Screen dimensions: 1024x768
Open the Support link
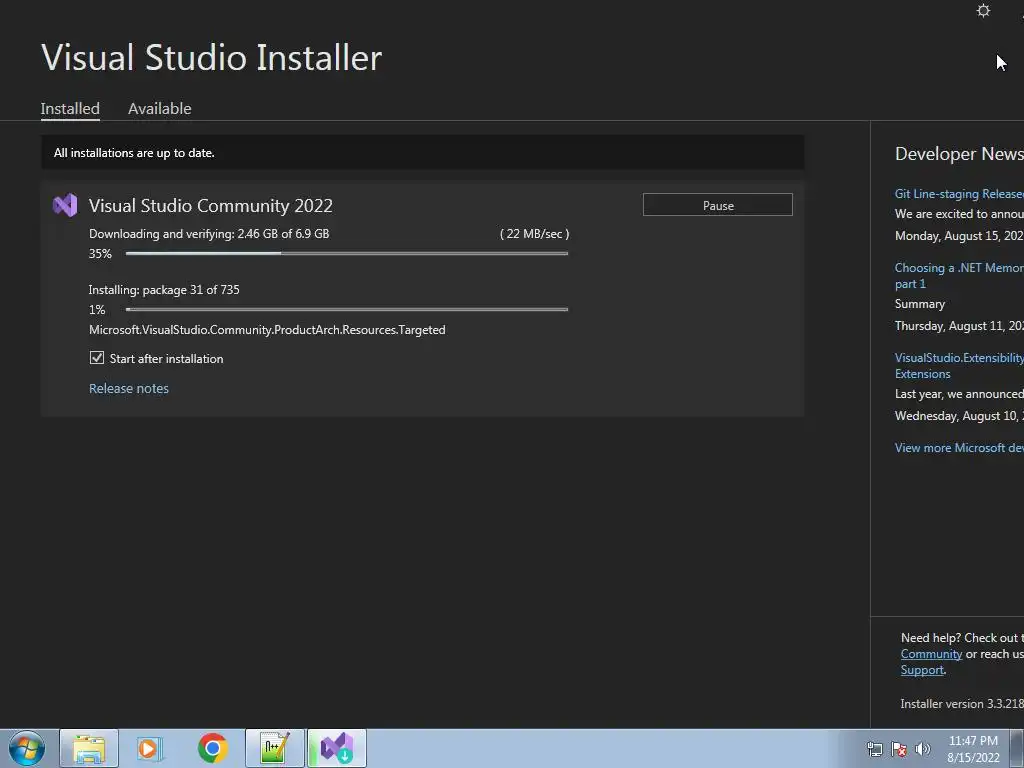(922, 670)
